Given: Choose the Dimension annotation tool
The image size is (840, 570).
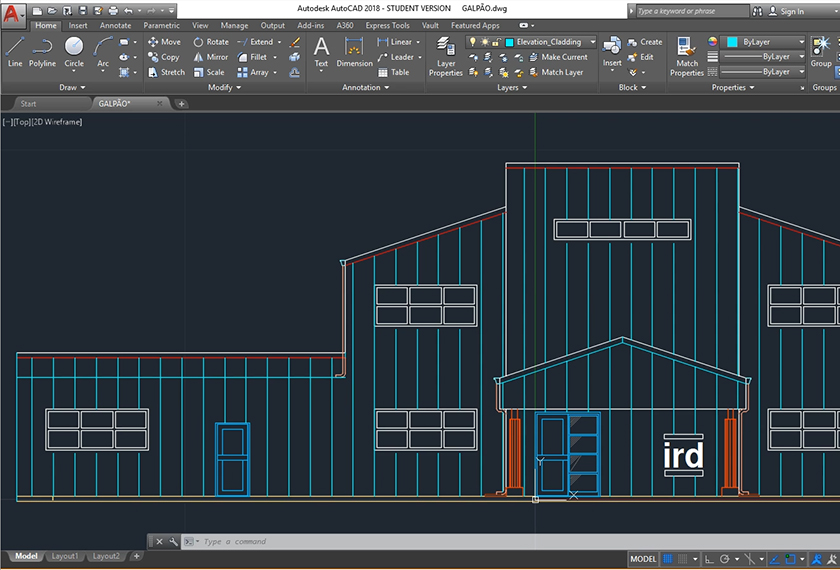Looking at the screenshot, I should pos(354,51).
